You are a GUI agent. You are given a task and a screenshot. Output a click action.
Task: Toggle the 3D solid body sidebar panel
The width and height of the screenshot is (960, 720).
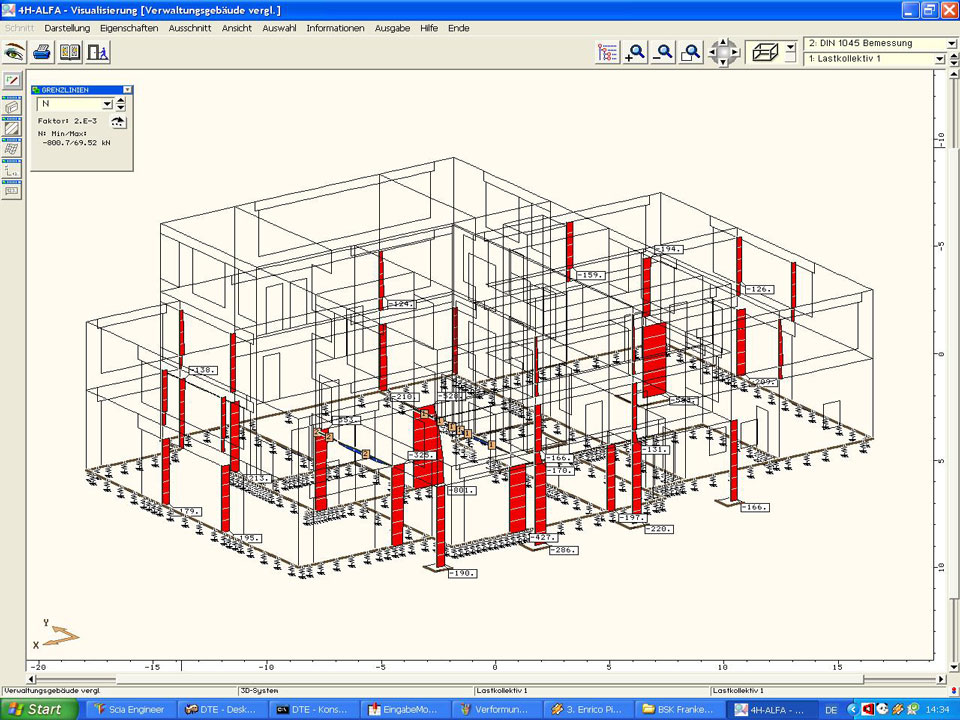(x=12, y=106)
